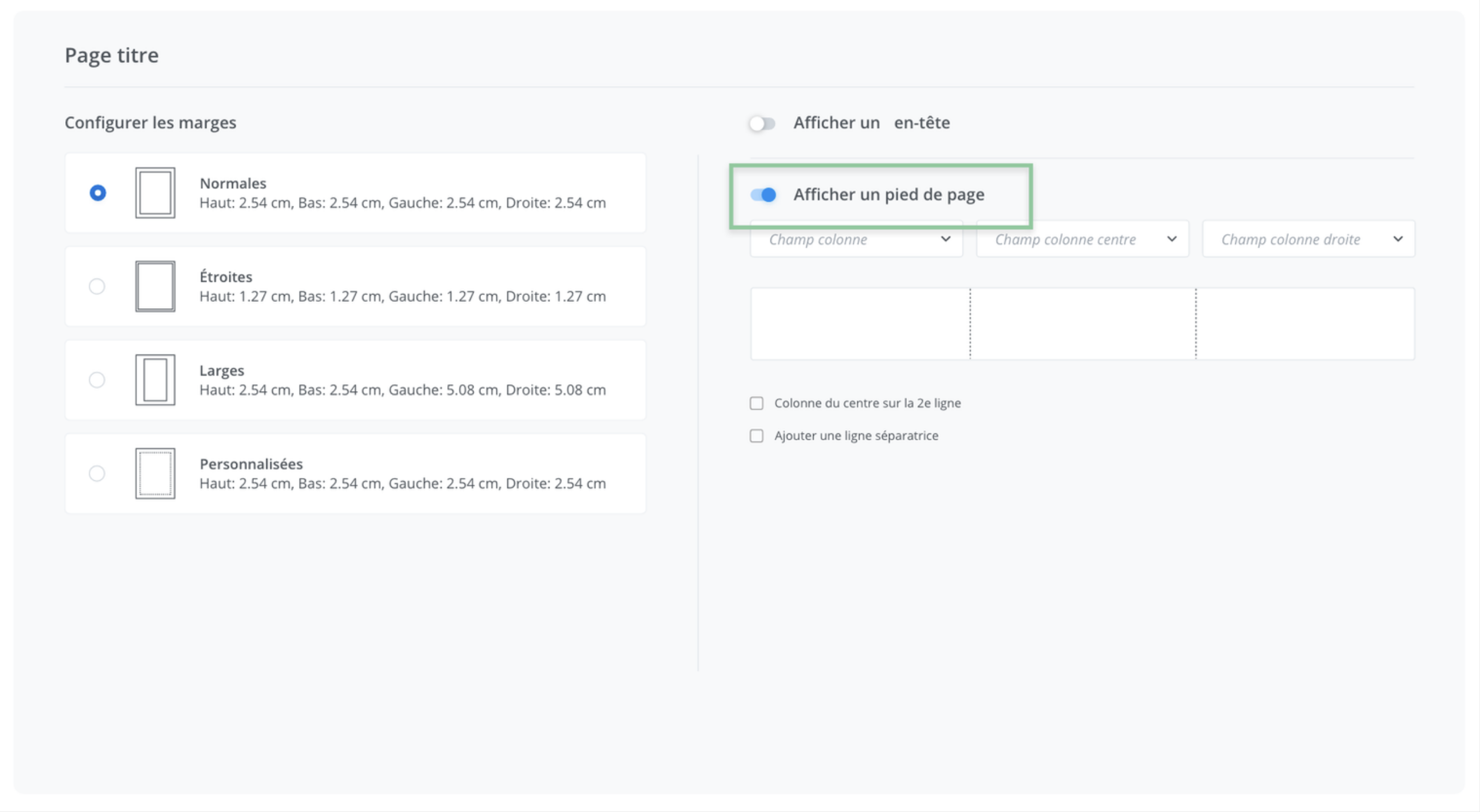Click the right footer preview cell
Viewport: 1480px width, 812px height.
[1306, 324]
